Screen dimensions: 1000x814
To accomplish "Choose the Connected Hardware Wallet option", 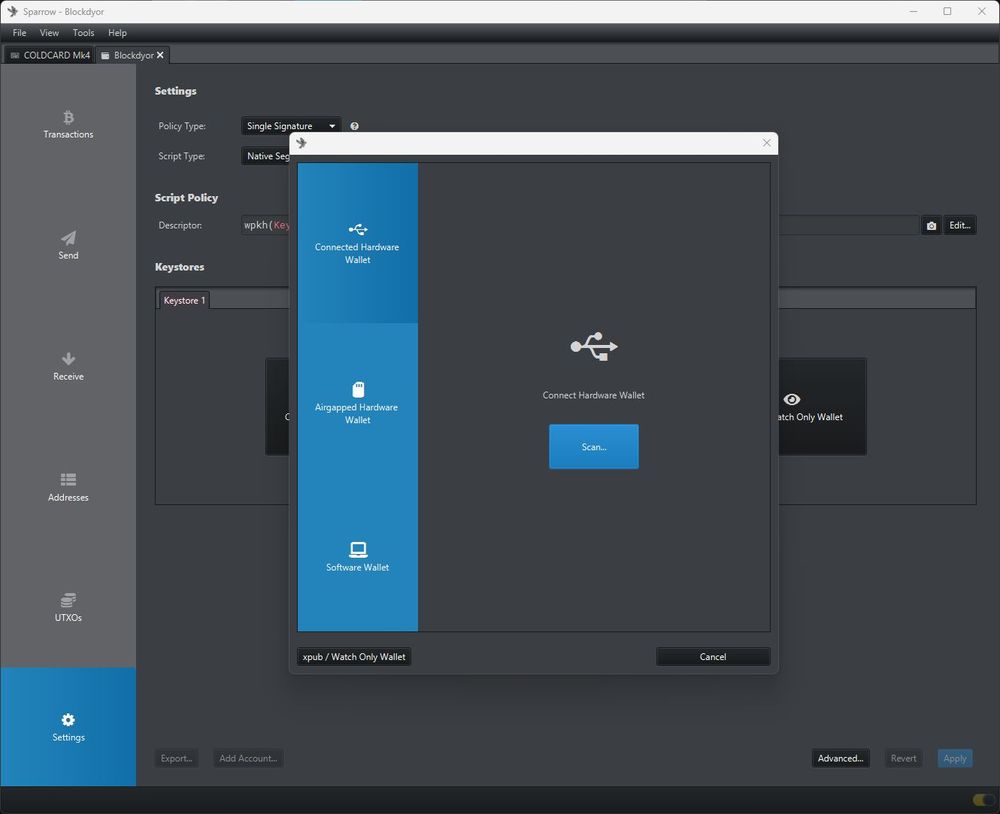I will 357,242.
